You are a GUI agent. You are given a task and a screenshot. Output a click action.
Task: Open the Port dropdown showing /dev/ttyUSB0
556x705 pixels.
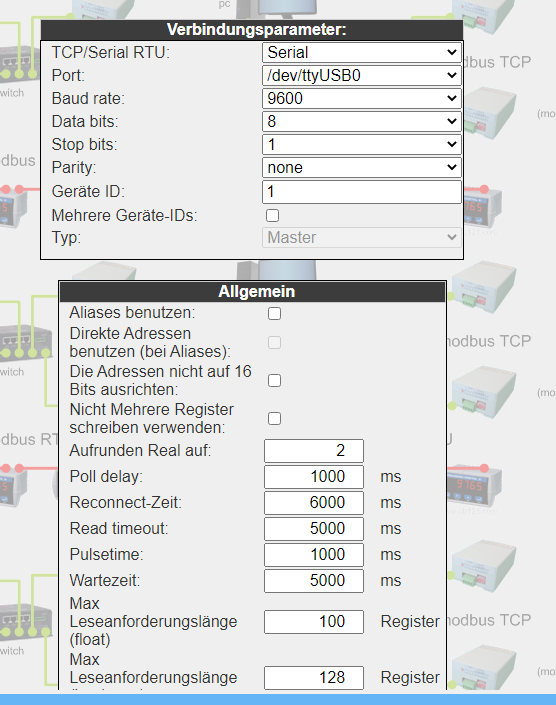tap(361, 76)
